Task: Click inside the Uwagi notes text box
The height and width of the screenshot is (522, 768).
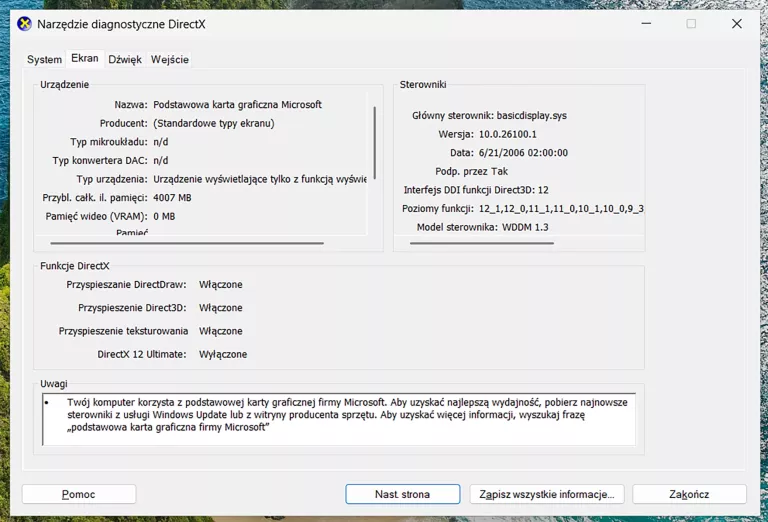Action: 340,419
